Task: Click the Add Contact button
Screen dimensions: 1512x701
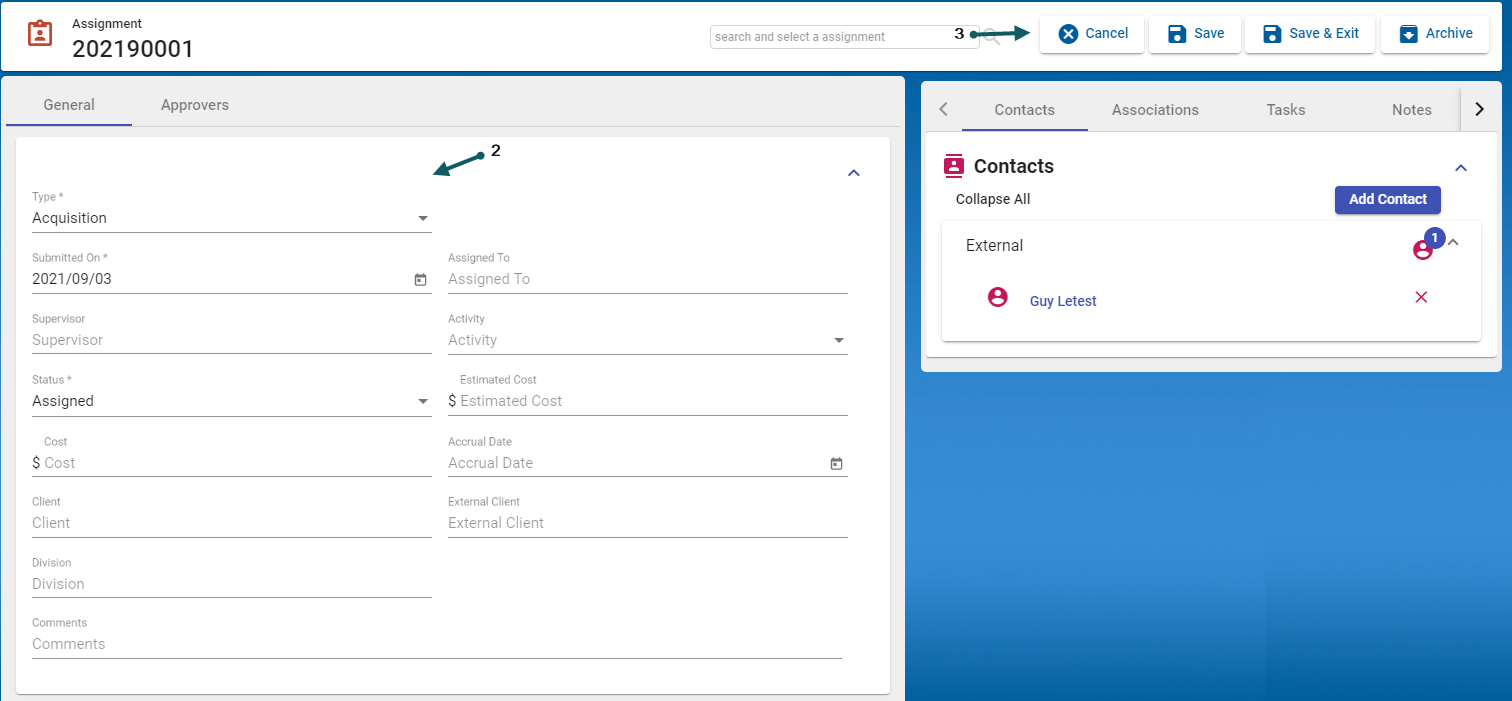Action: point(1387,199)
